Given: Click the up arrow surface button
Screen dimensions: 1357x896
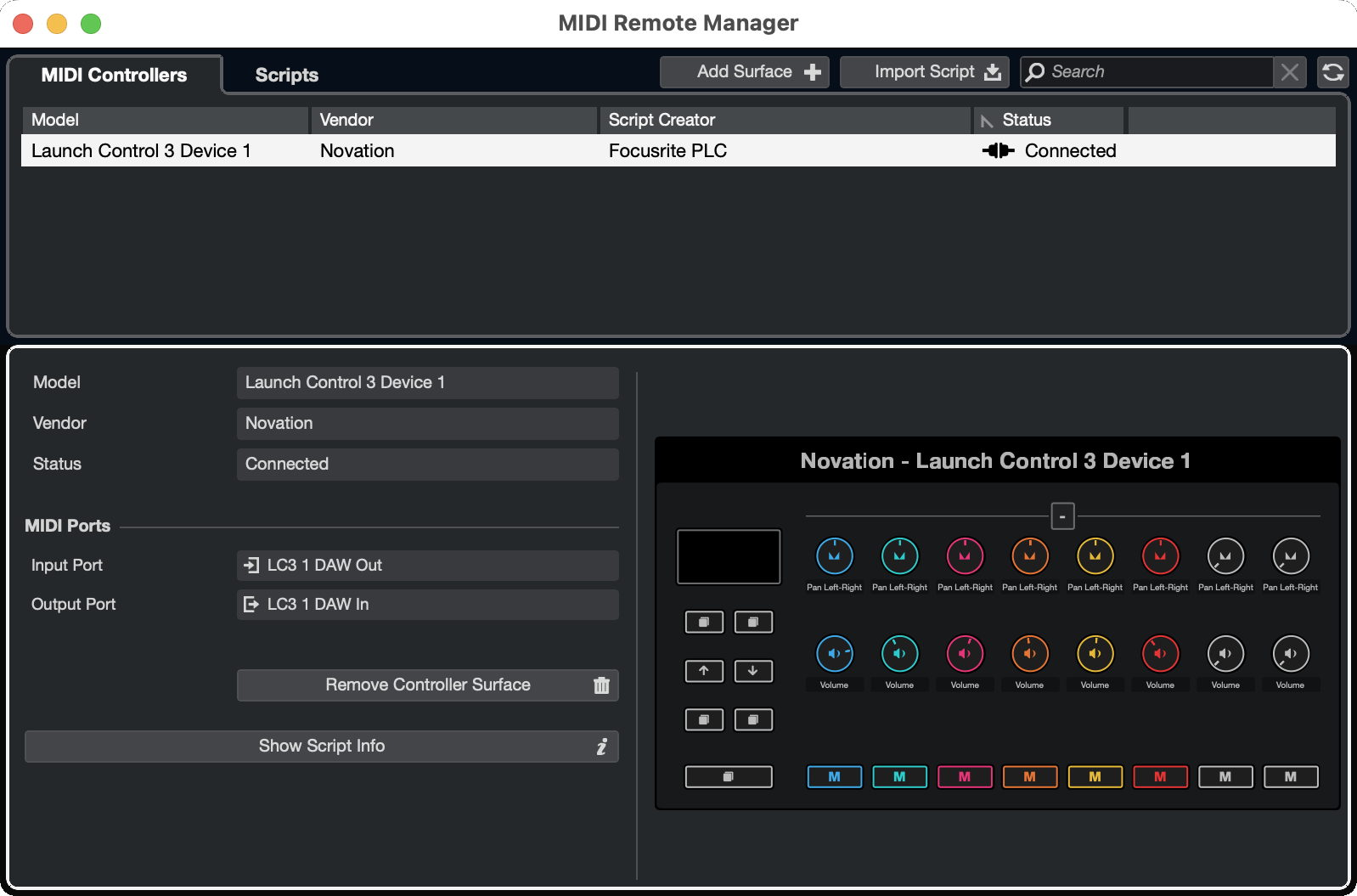Looking at the screenshot, I should (704, 671).
